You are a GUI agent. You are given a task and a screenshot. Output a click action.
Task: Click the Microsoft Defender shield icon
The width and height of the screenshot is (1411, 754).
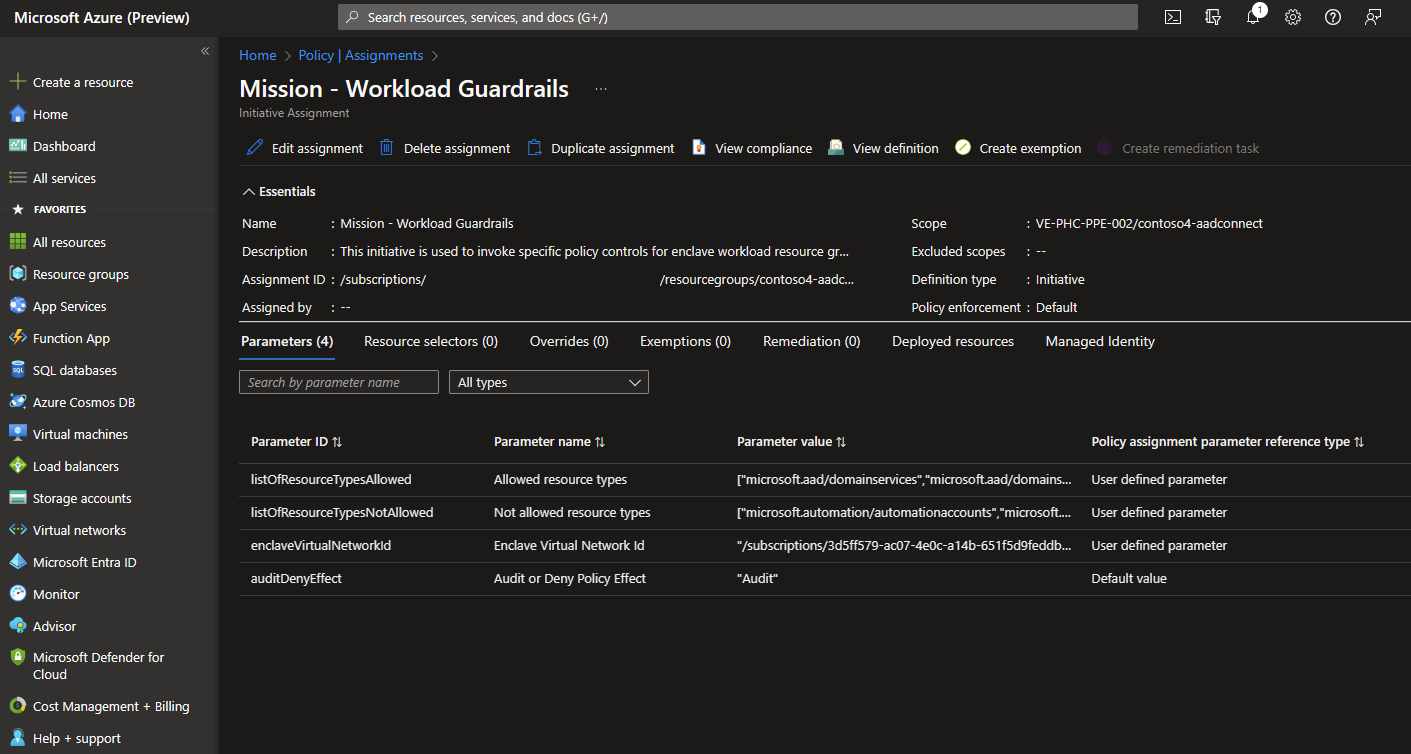point(17,658)
